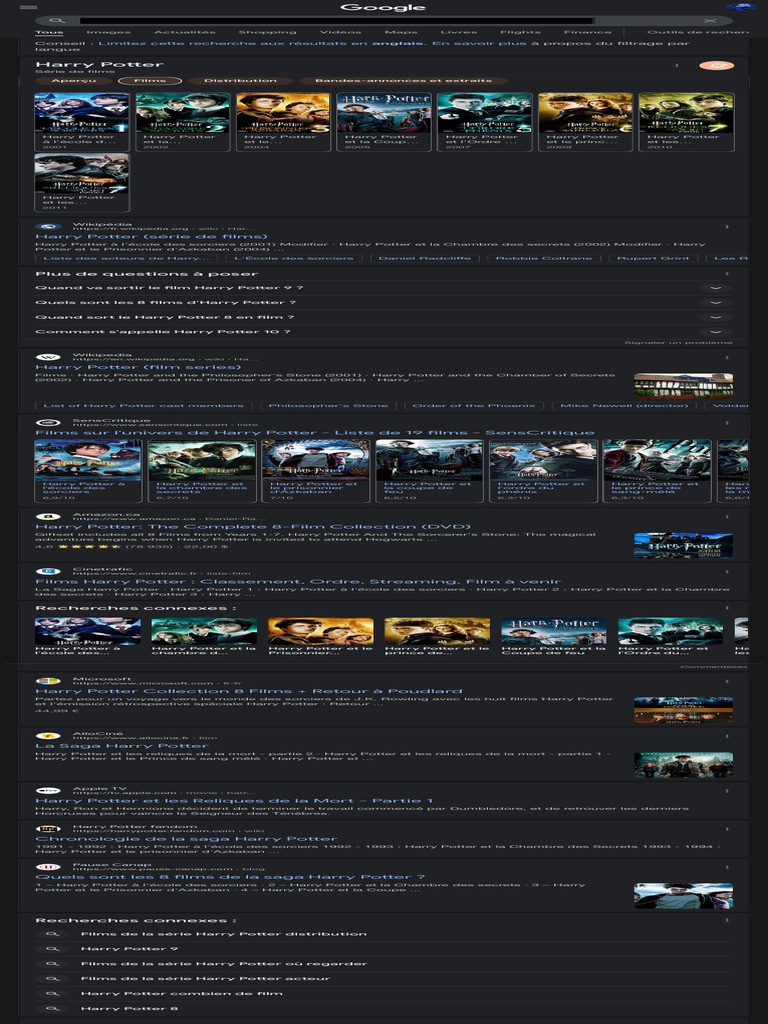Expand 'Comment s'appelle Harry Potter 10 ?' question
Screen dimensions: 768x1024
715,332
